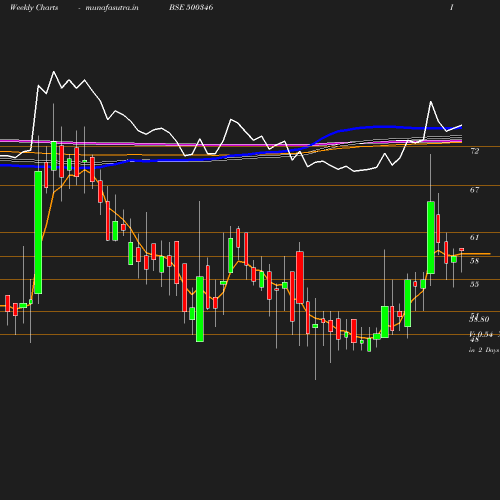The image size is (500, 500).
Task: Click the 'munafasutra.in' source label
Action: (112, 8)
